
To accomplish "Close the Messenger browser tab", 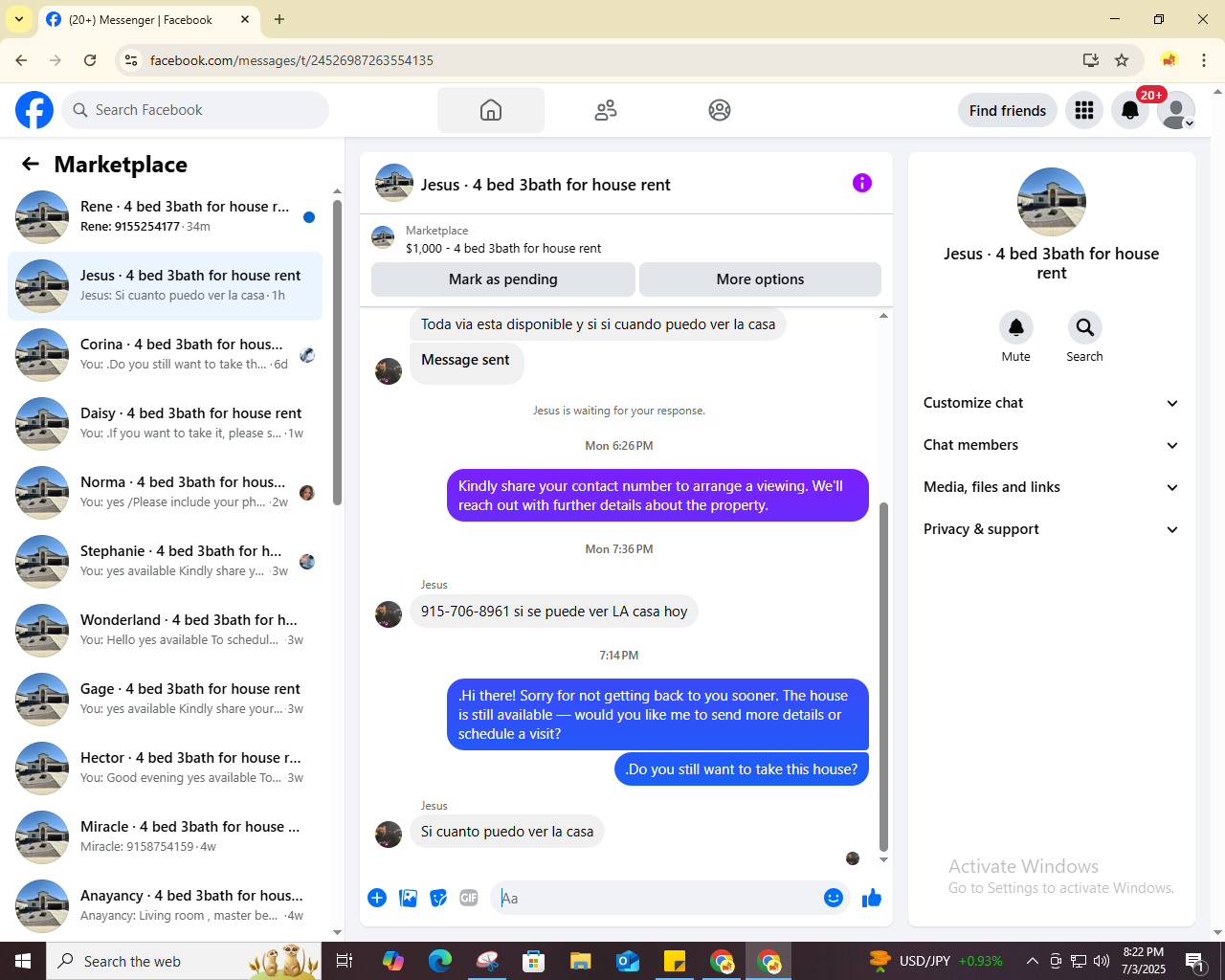I will (x=245, y=19).
